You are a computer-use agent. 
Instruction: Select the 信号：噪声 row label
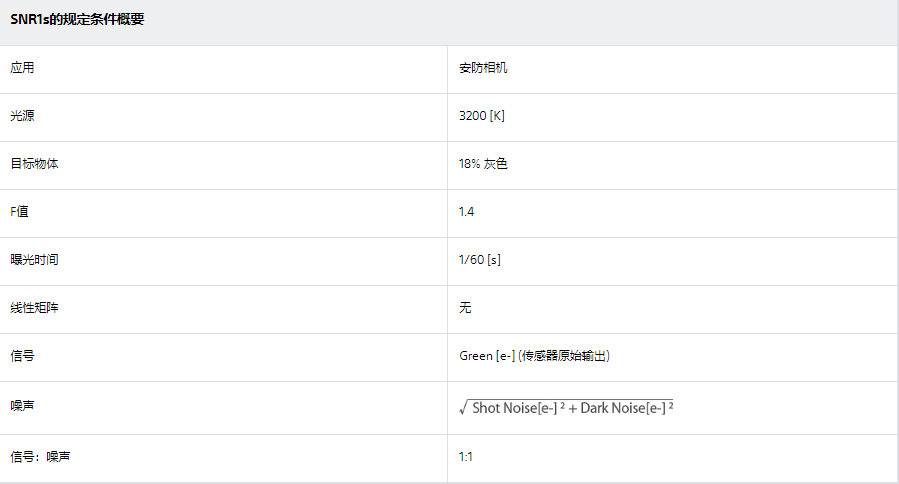[x=40, y=457]
